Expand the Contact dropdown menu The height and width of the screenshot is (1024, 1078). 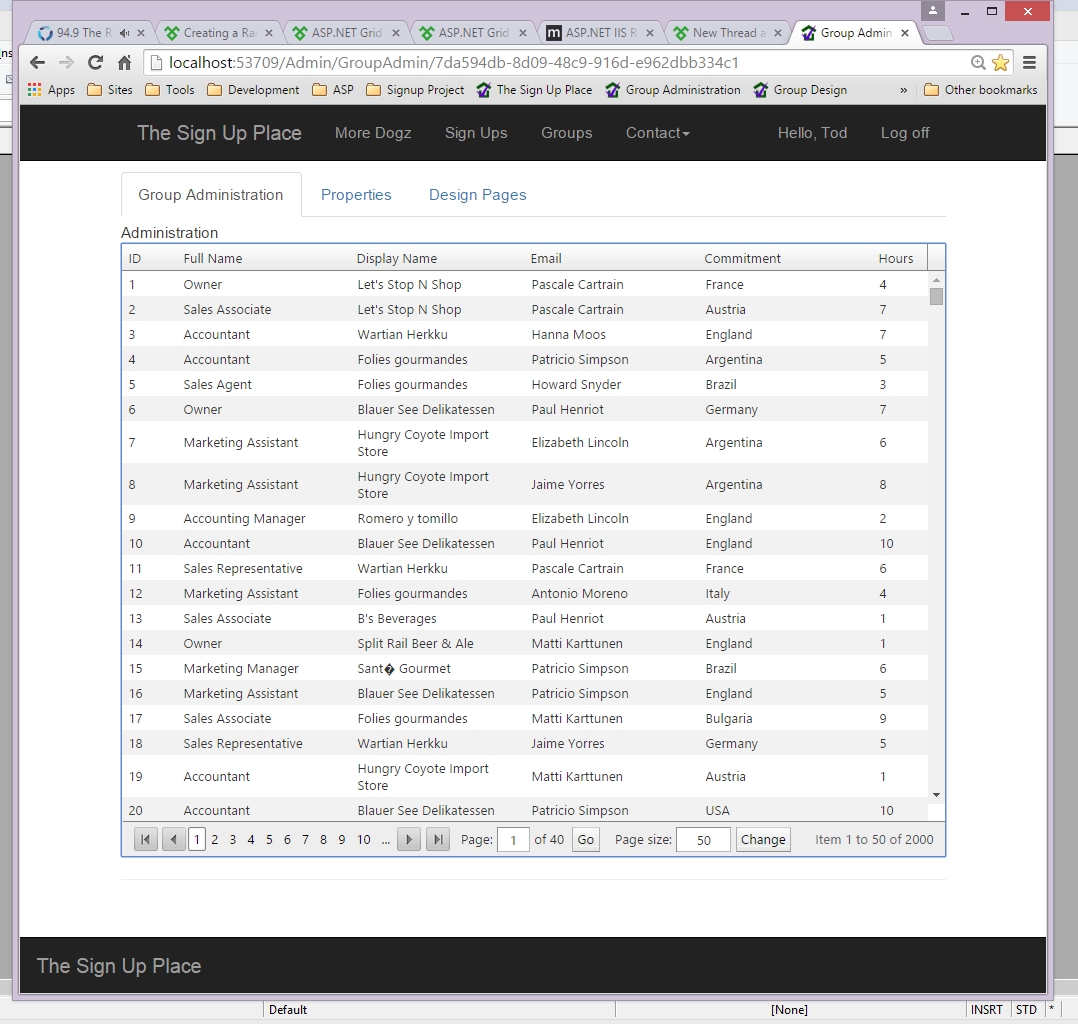657,133
